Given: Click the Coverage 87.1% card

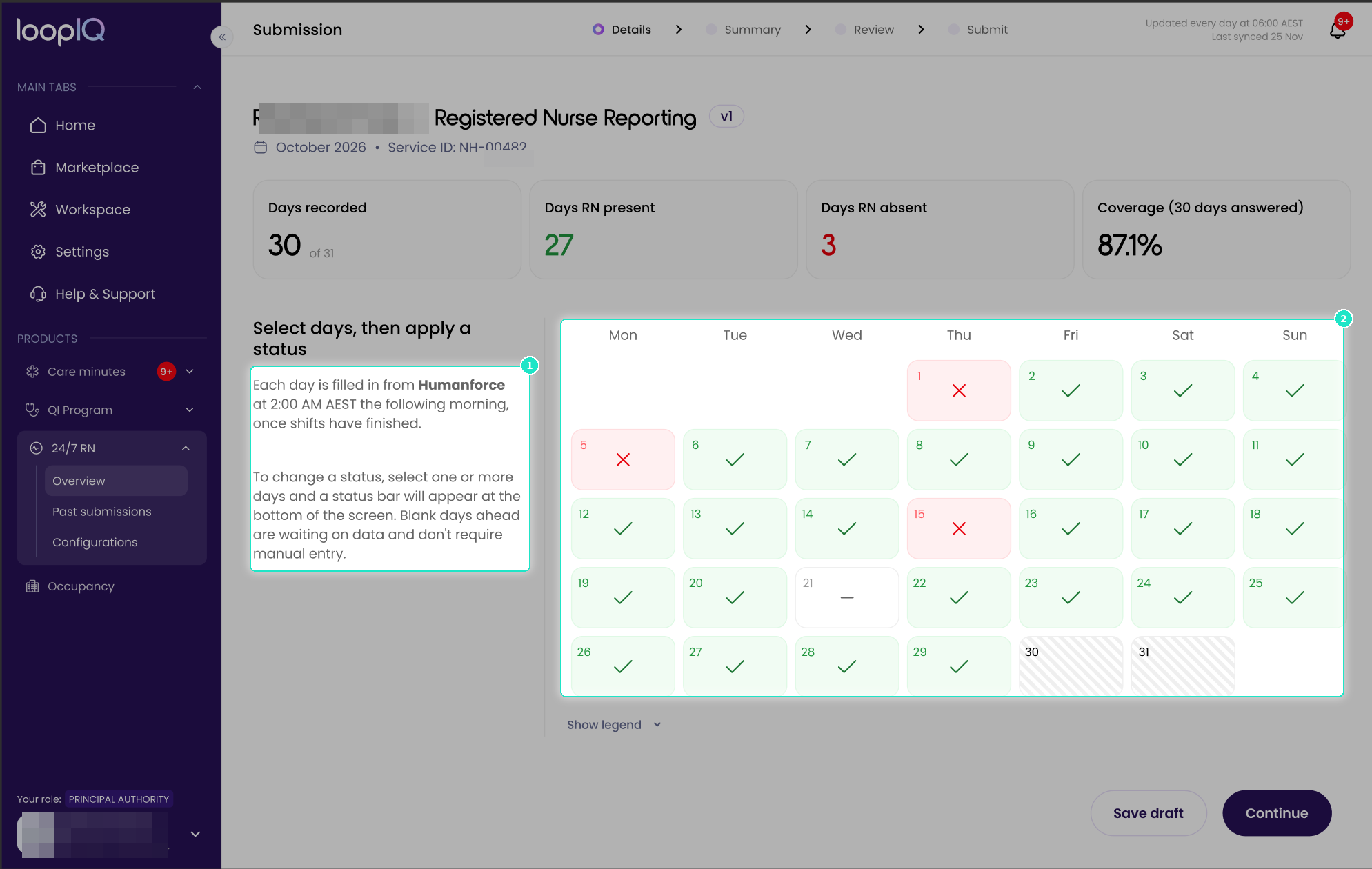Looking at the screenshot, I should tap(1216, 230).
